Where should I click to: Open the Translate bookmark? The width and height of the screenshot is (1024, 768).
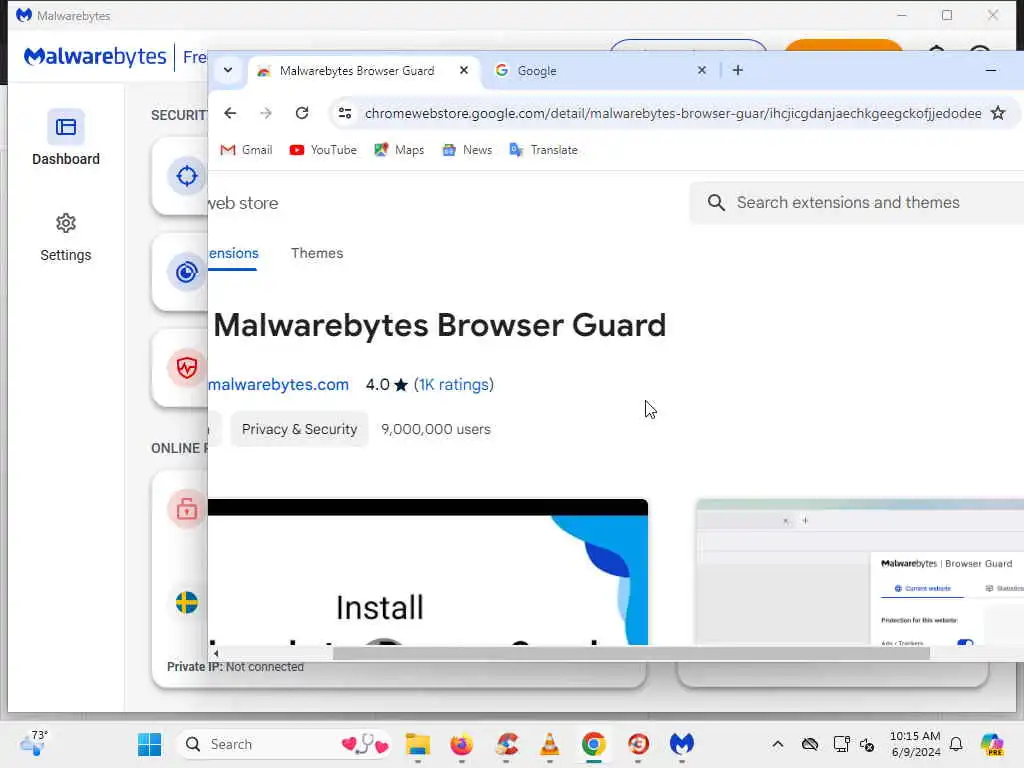pyautogui.click(x=543, y=150)
